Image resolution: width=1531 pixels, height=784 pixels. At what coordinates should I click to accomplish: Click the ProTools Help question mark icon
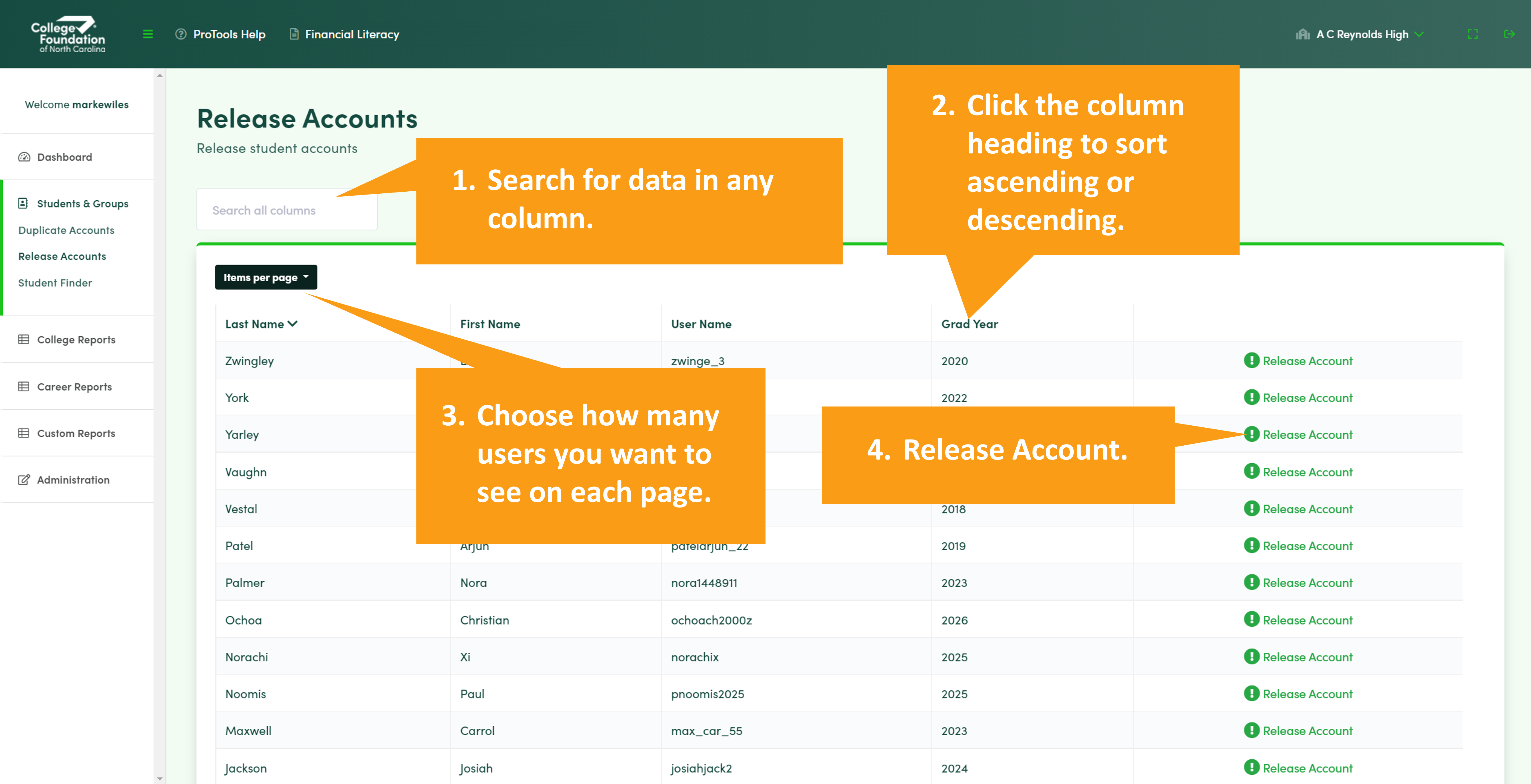click(x=181, y=35)
